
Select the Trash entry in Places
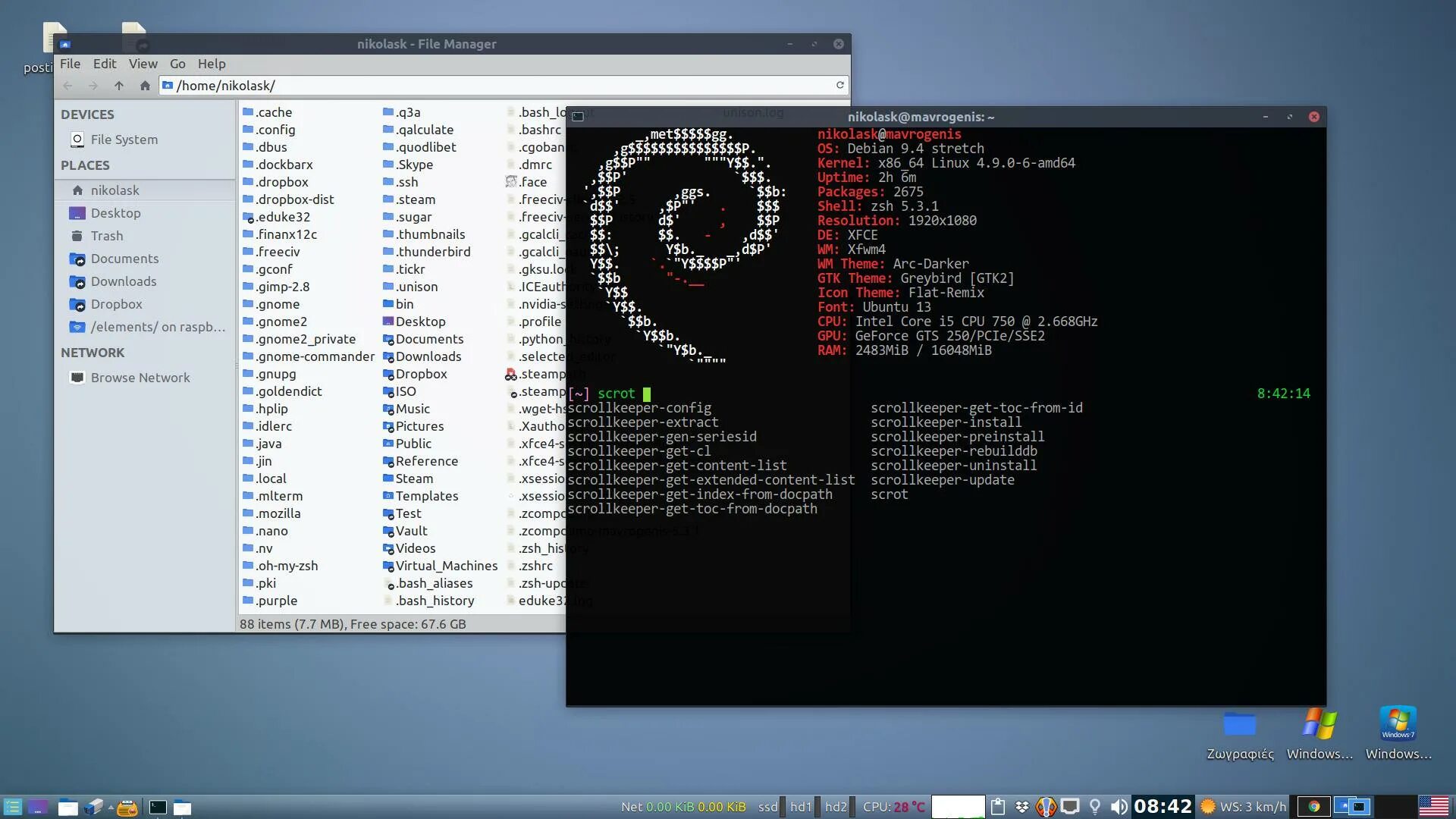pyautogui.click(x=107, y=236)
